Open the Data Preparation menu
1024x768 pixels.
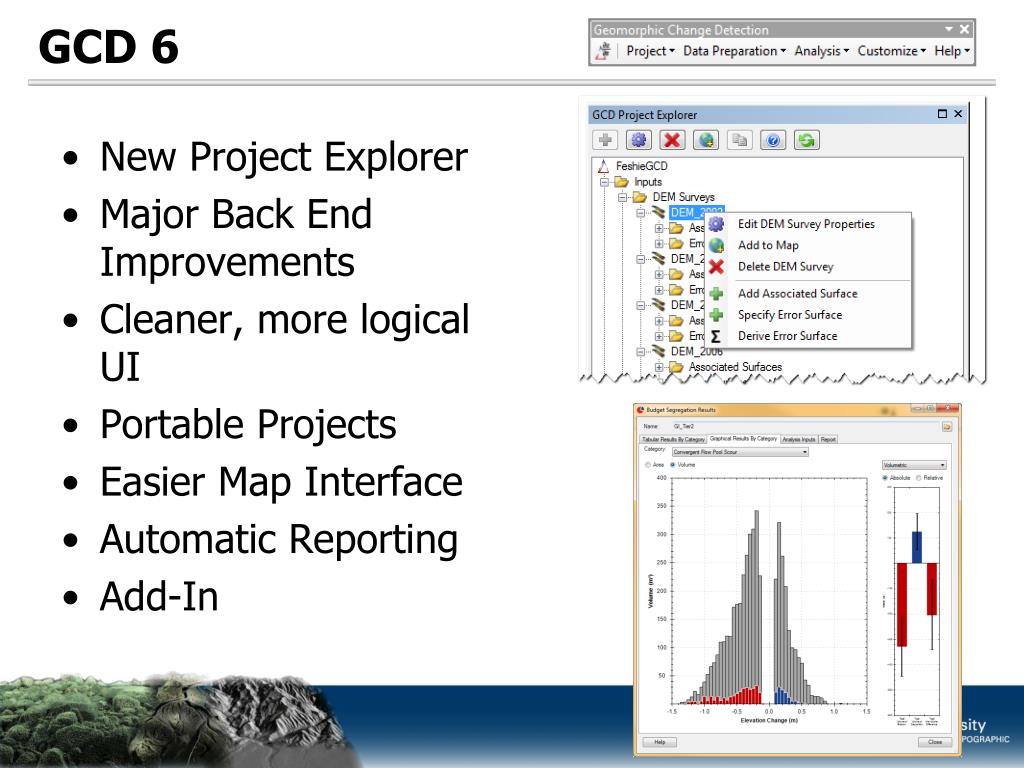coord(735,51)
